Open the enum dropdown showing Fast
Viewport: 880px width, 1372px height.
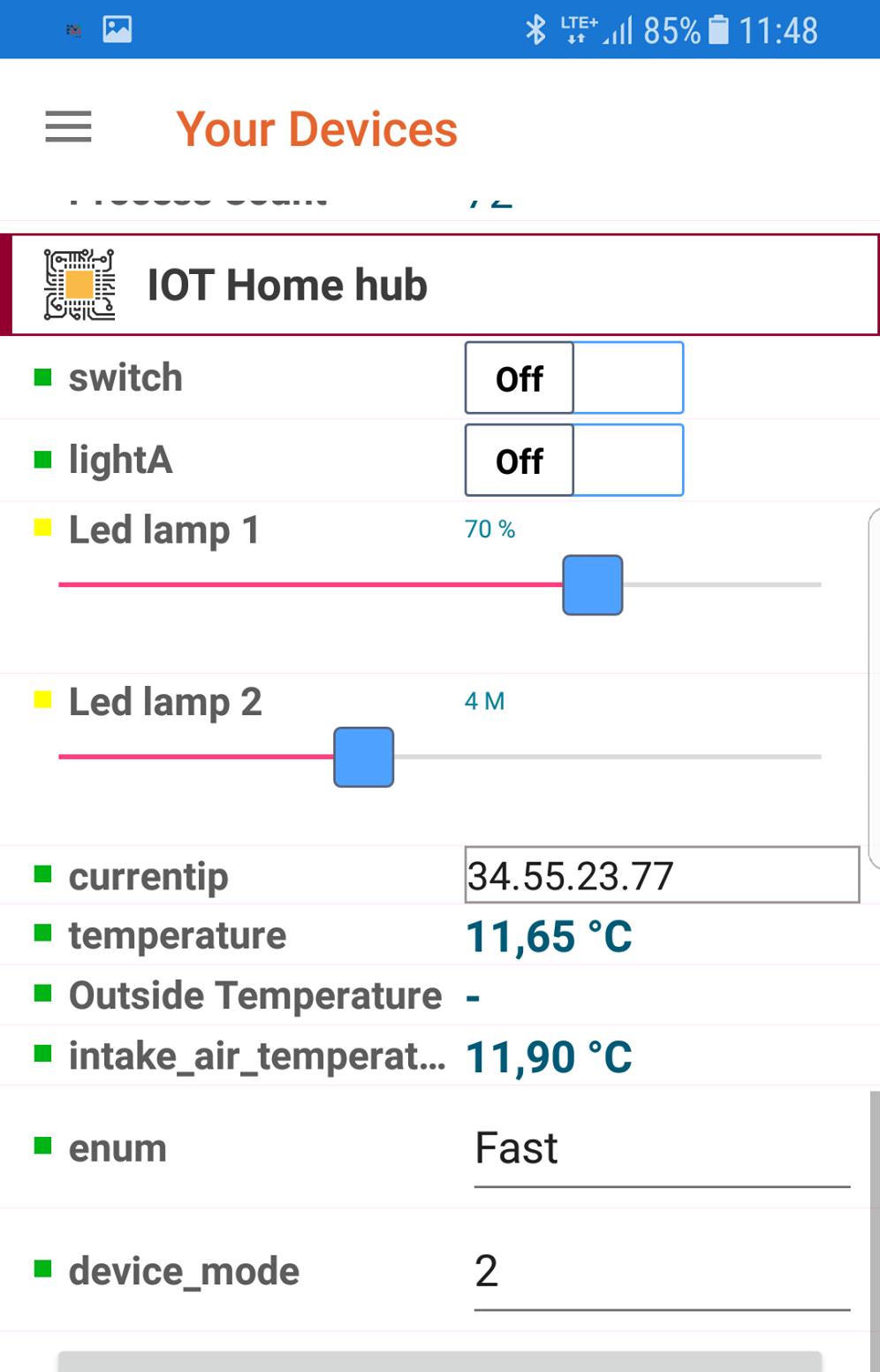(x=662, y=1149)
